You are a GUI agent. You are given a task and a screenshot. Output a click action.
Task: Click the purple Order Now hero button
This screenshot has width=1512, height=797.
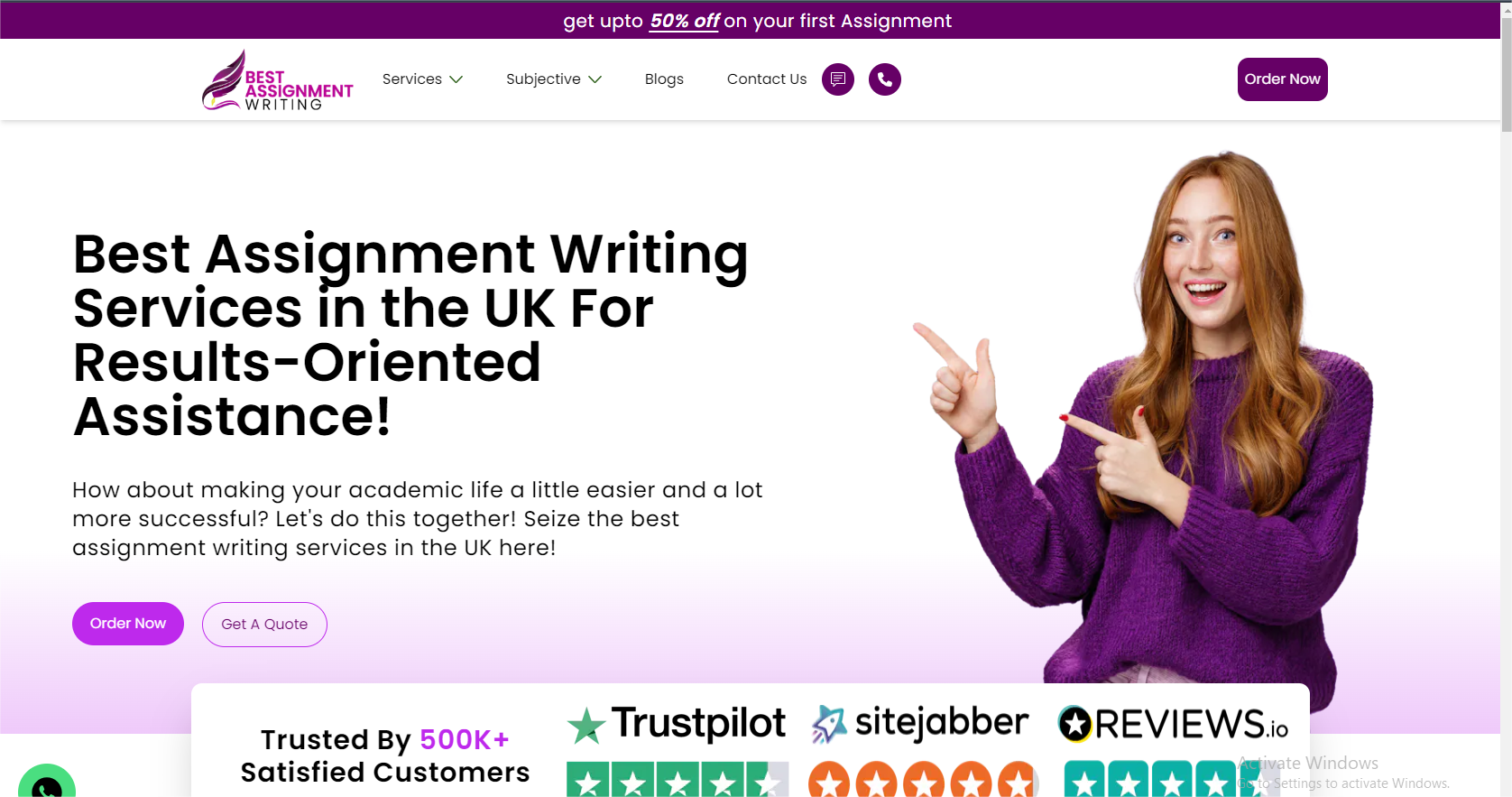click(x=128, y=624)
